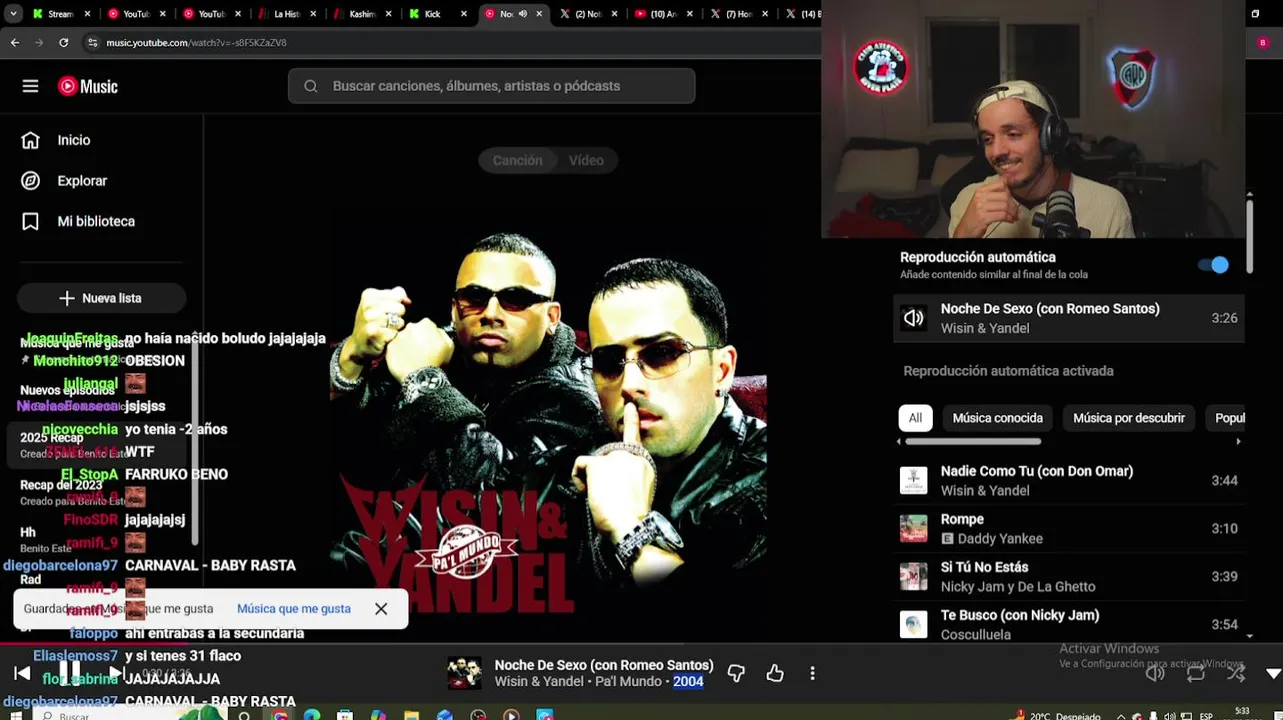Play Rompe by Daddy Yankee from queue

(x=1069, y=528)
